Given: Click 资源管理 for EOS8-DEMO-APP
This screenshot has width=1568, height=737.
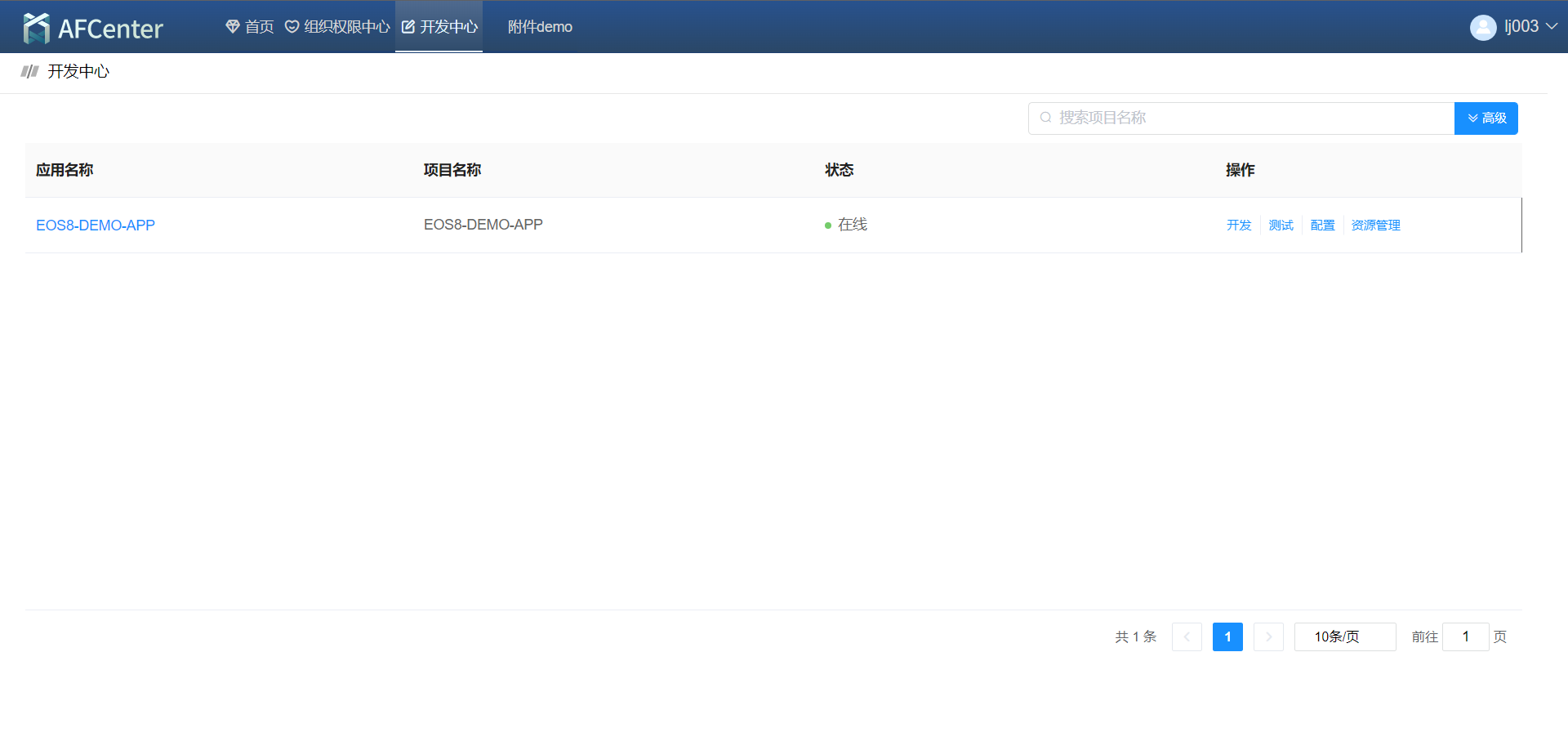Looking at the screenshot, I should click(x=1375, y=226).
